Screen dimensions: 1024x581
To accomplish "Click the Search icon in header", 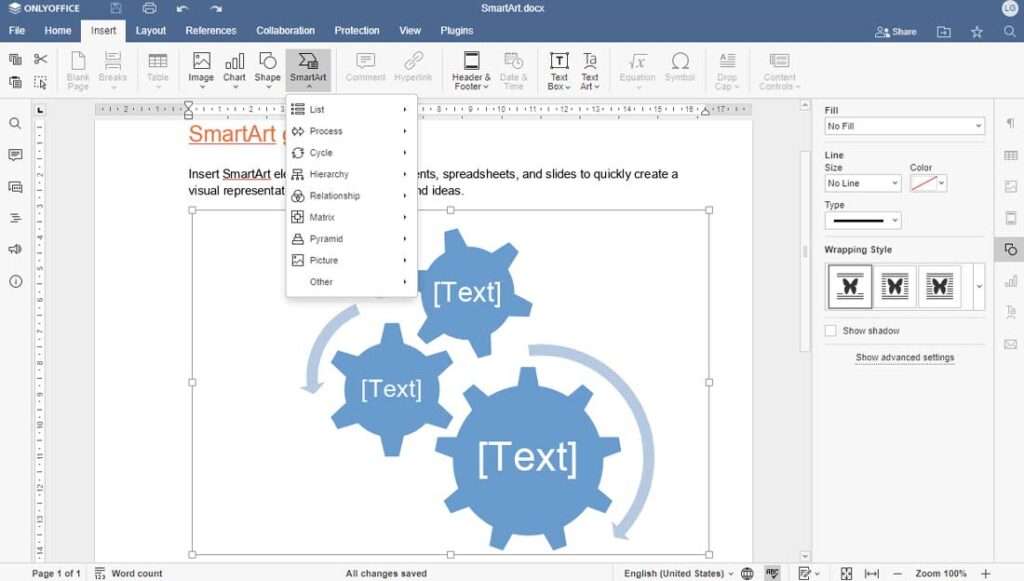I will pyautogui.click(x=1010, y=31).
